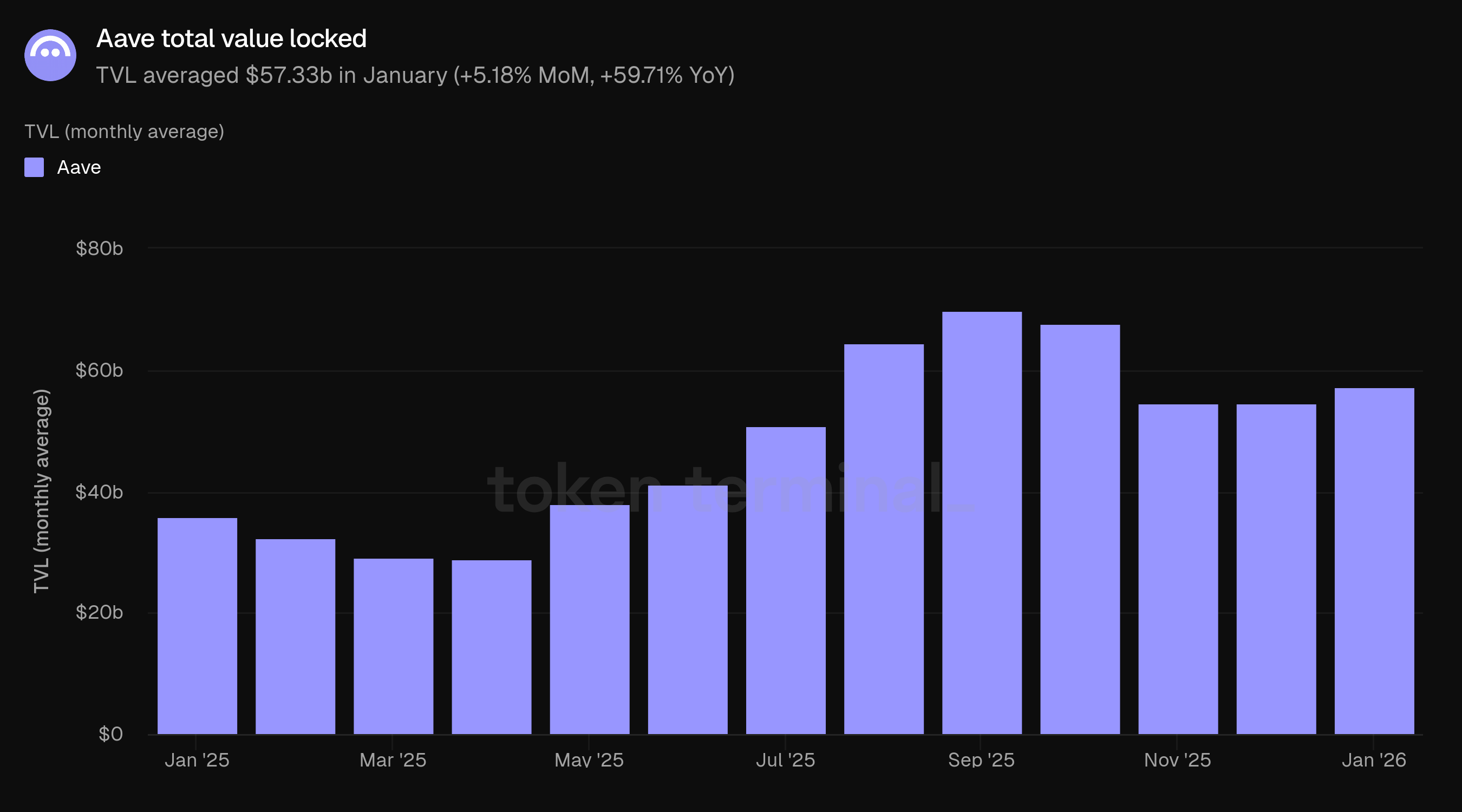This screenshot has width=1462, height=812.
Task: Click the $80b y-axis label
Action: pos(99,248)
